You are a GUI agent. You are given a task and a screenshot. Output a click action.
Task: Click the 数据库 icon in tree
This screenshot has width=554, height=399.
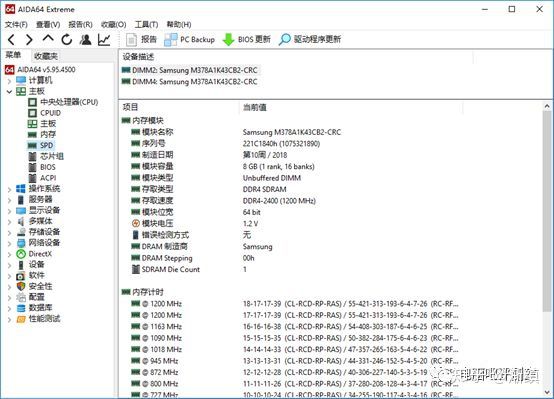coord(21,308)
